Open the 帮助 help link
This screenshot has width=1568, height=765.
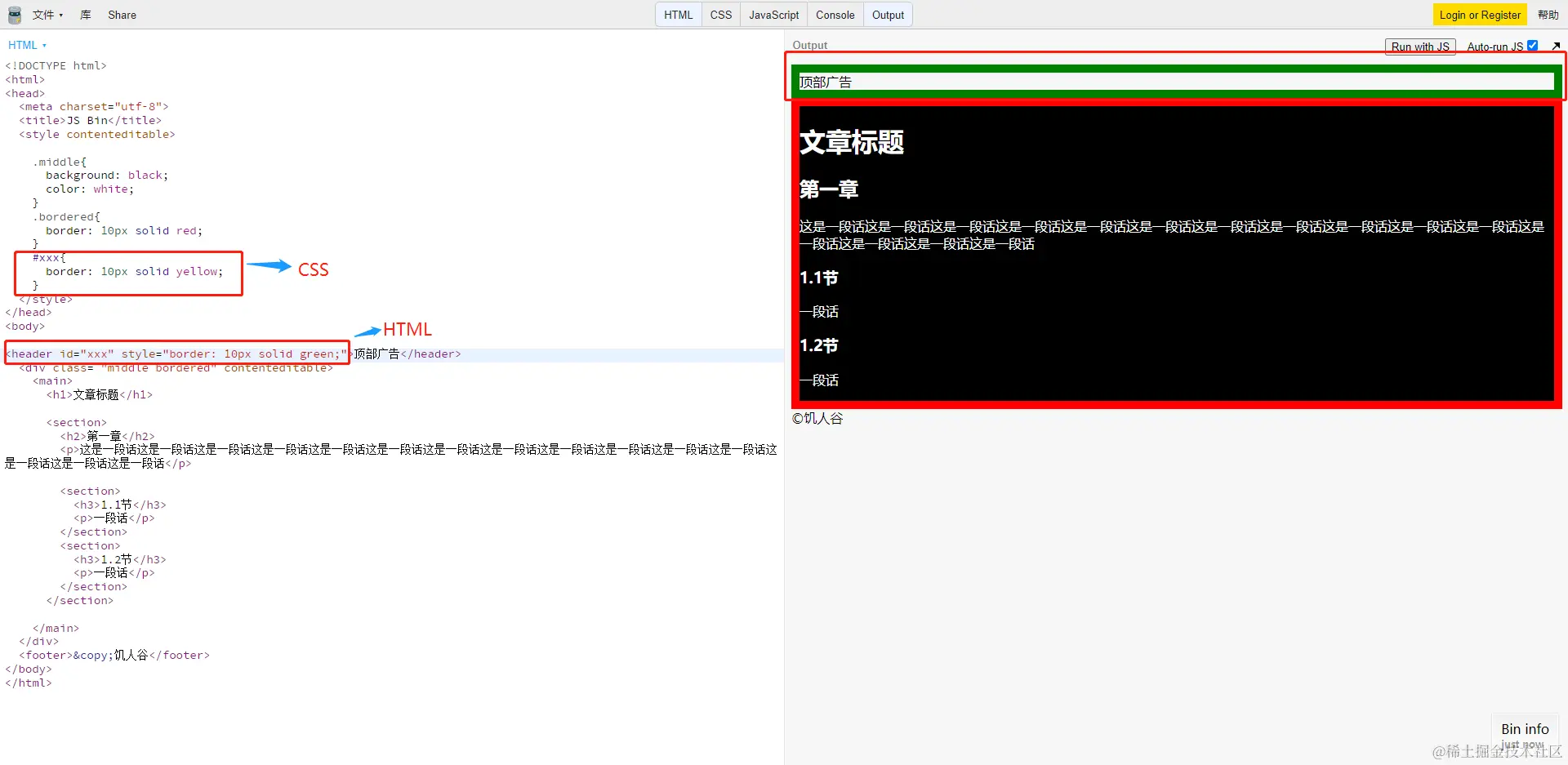point(1549,15)
